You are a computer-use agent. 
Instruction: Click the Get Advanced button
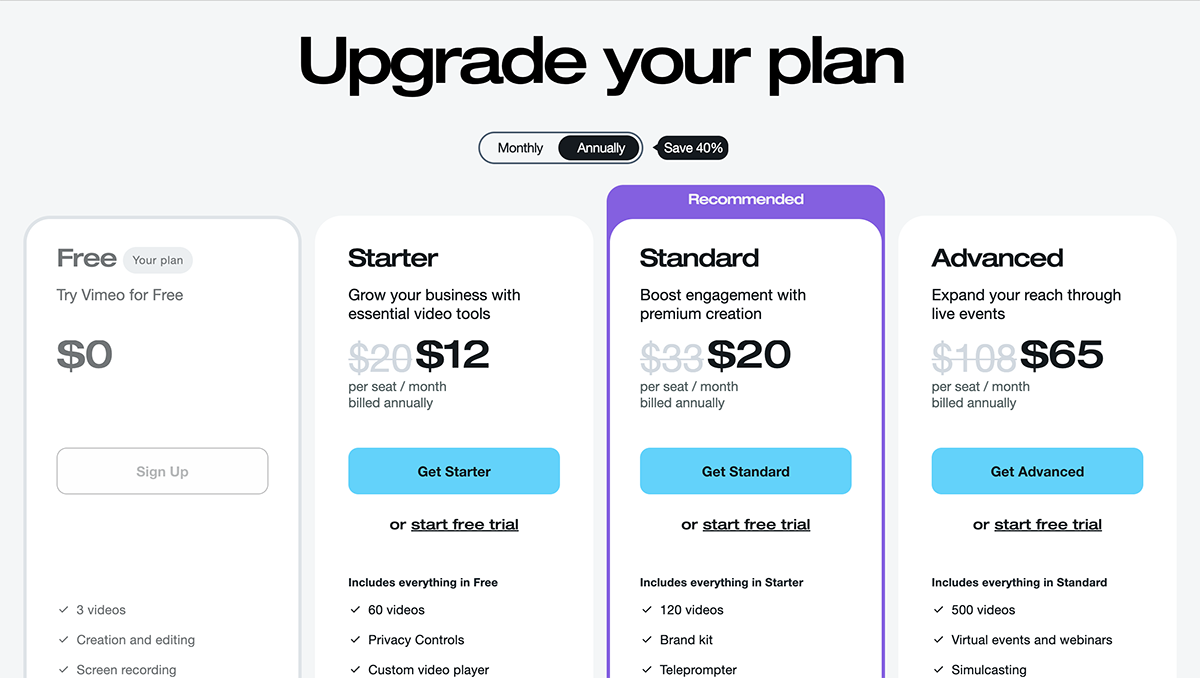point(1037,471)
